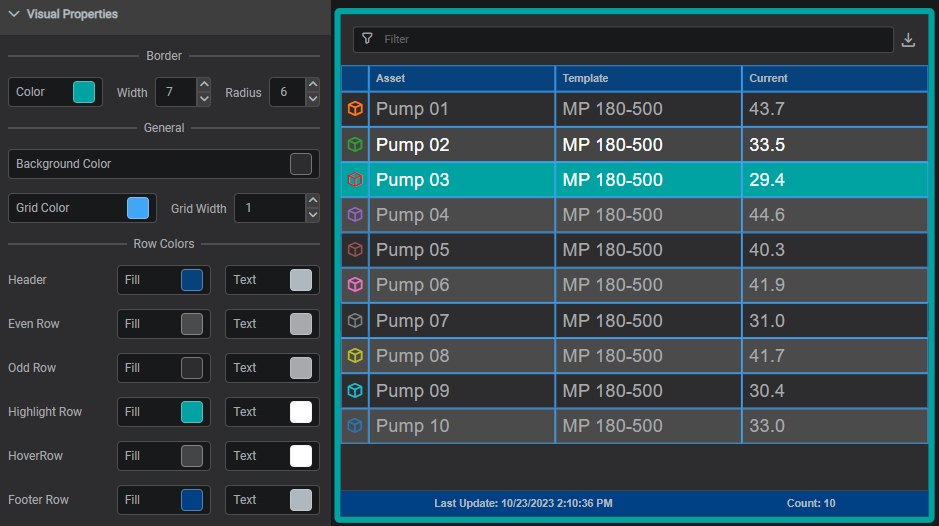
Task: Click the 29.4 current value
Action: pyautogui.click(x=767, y=180)
